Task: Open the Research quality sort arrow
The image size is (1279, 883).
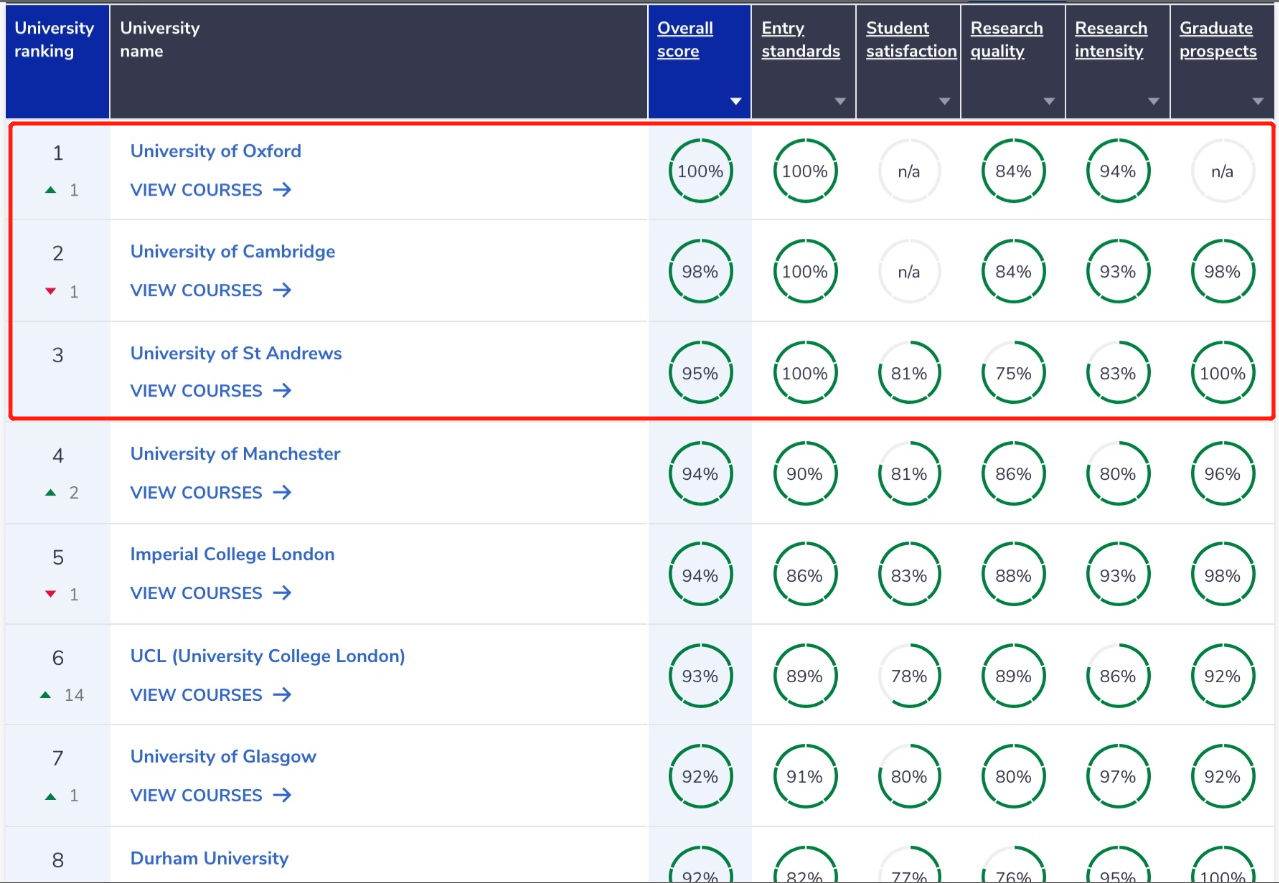Action: pyautogui.click(x=1049, y=102)
